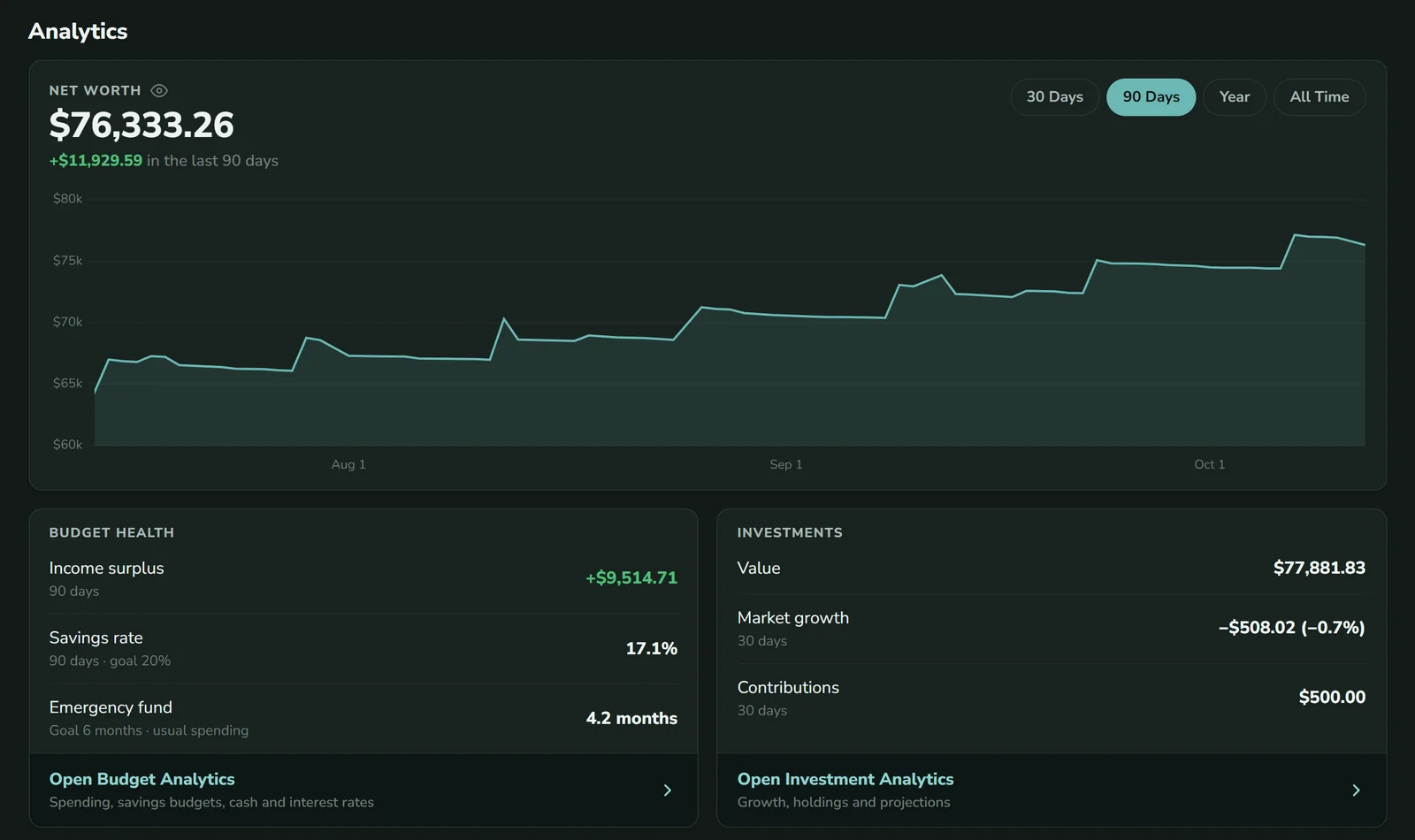
Task: Click chevron arrow beside Open Investment Analytics
Action: 1356,790
